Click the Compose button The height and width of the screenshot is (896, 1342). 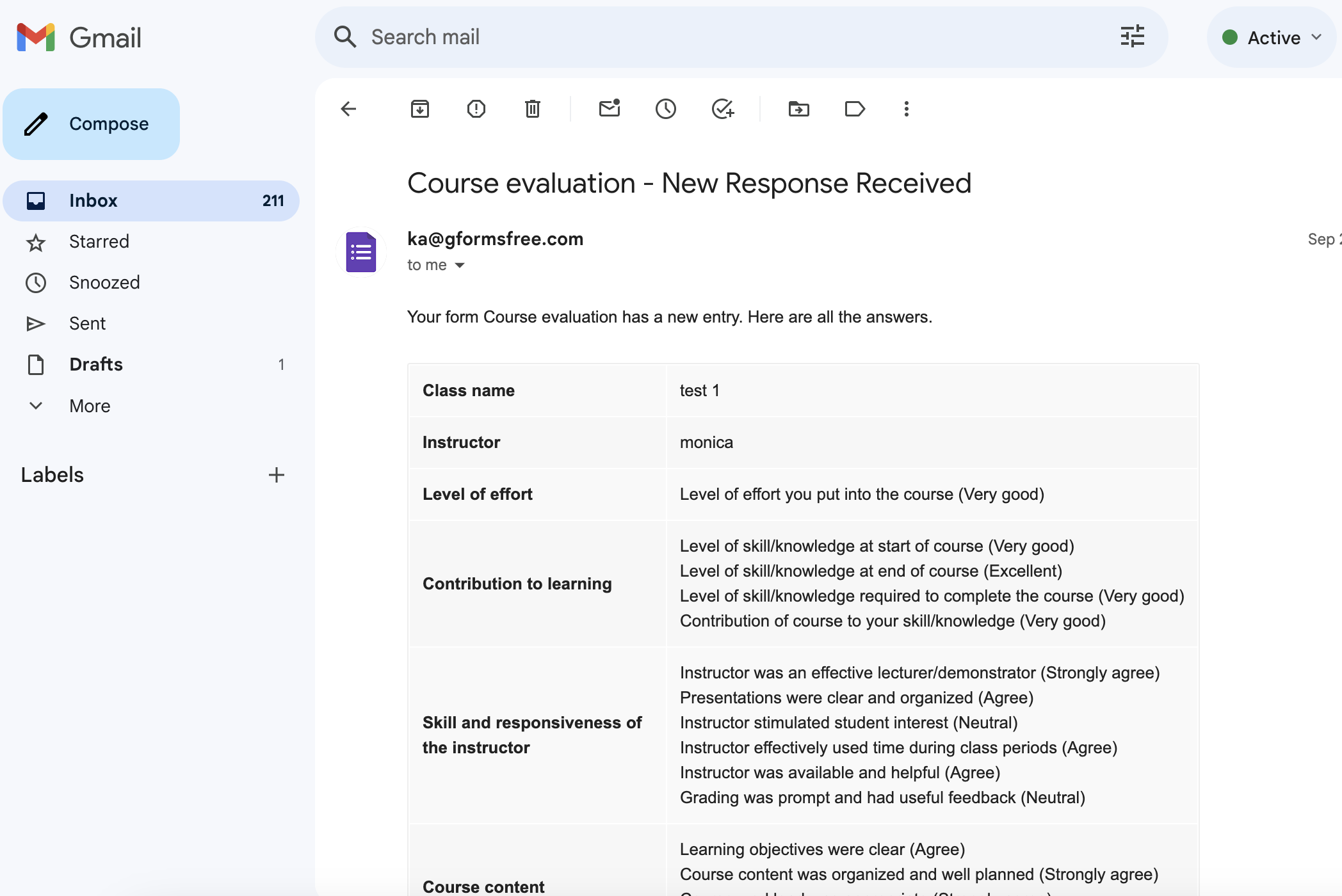click(x=92, y=124)
